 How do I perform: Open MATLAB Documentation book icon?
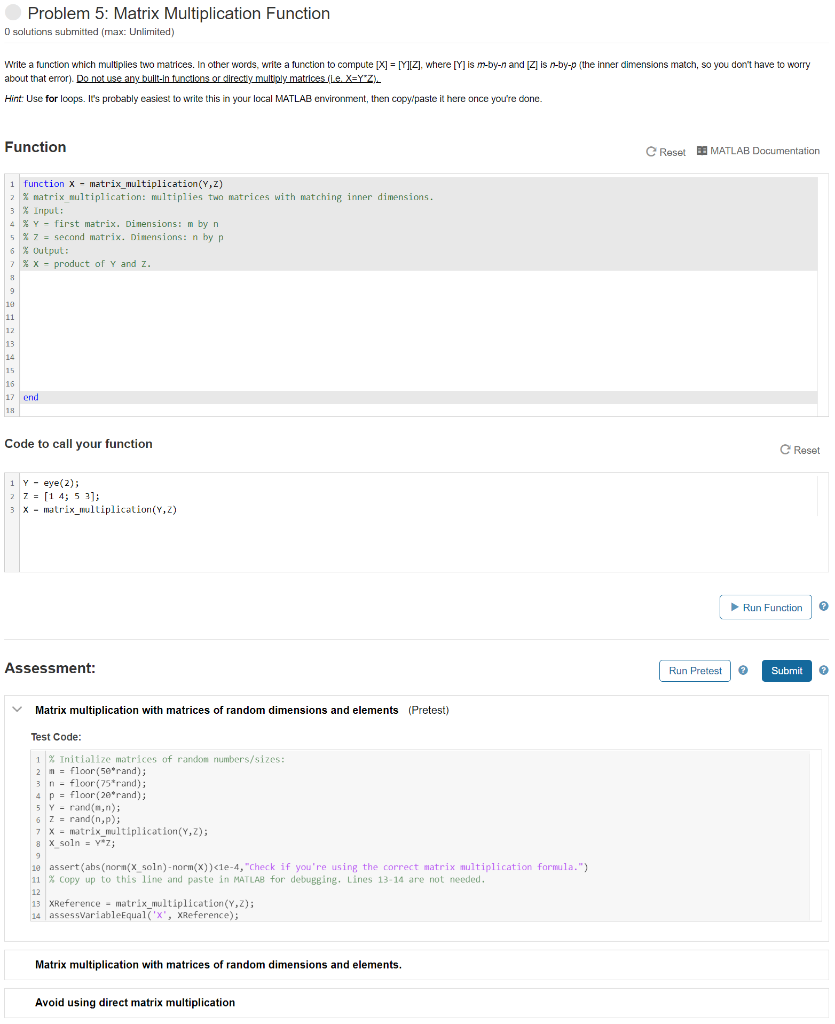pyautogui.click(x=702, y=151)
